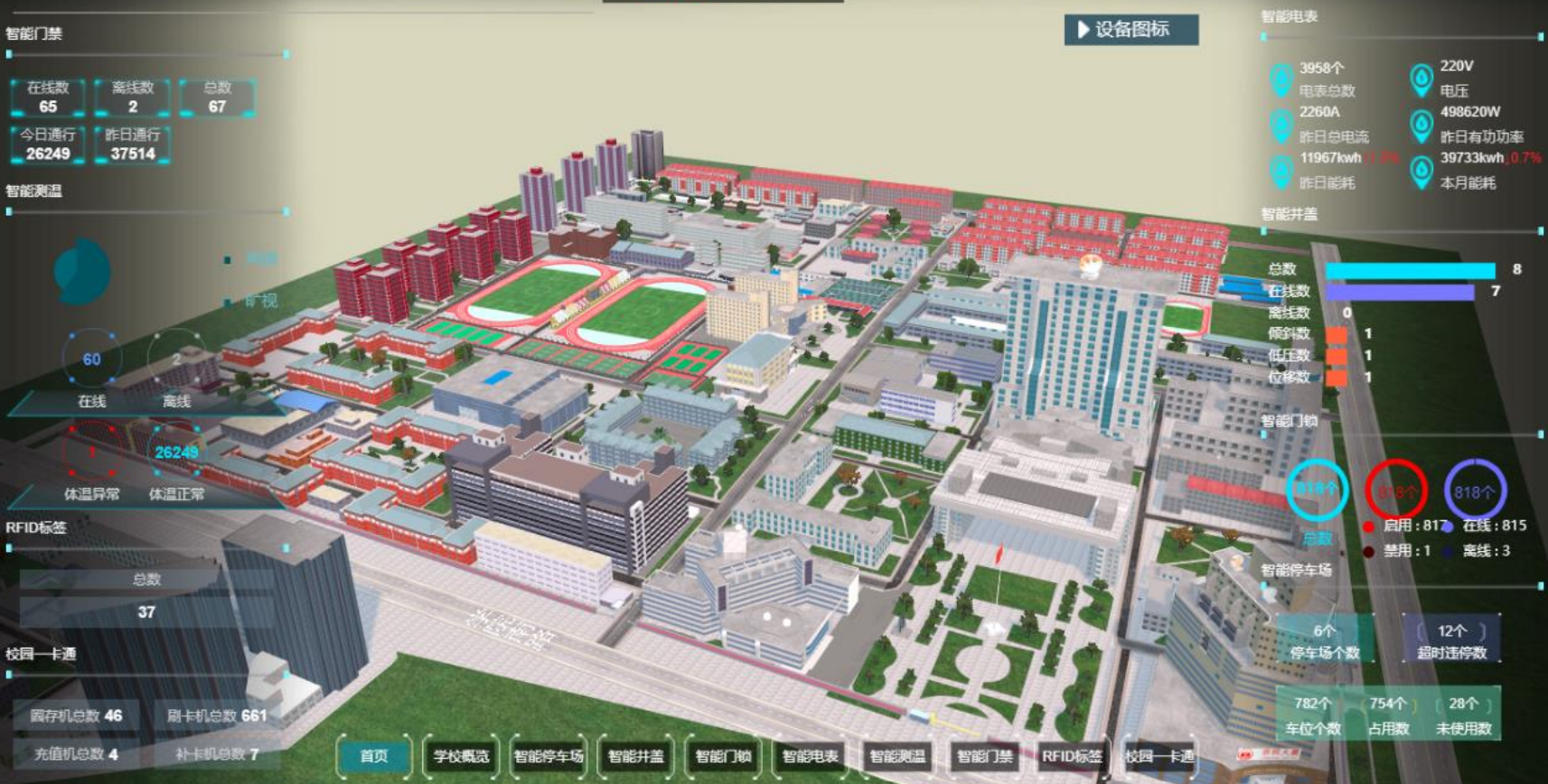
Task: Click the cyan 总数 bar in 智能井盖
Action: click(x=1410, y=270)
